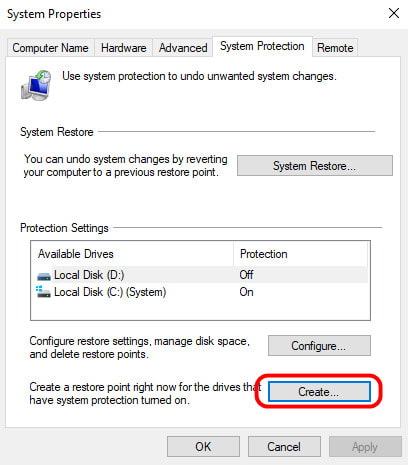Select the Local Disk (C:) (System) row

[x=200, y=292]
